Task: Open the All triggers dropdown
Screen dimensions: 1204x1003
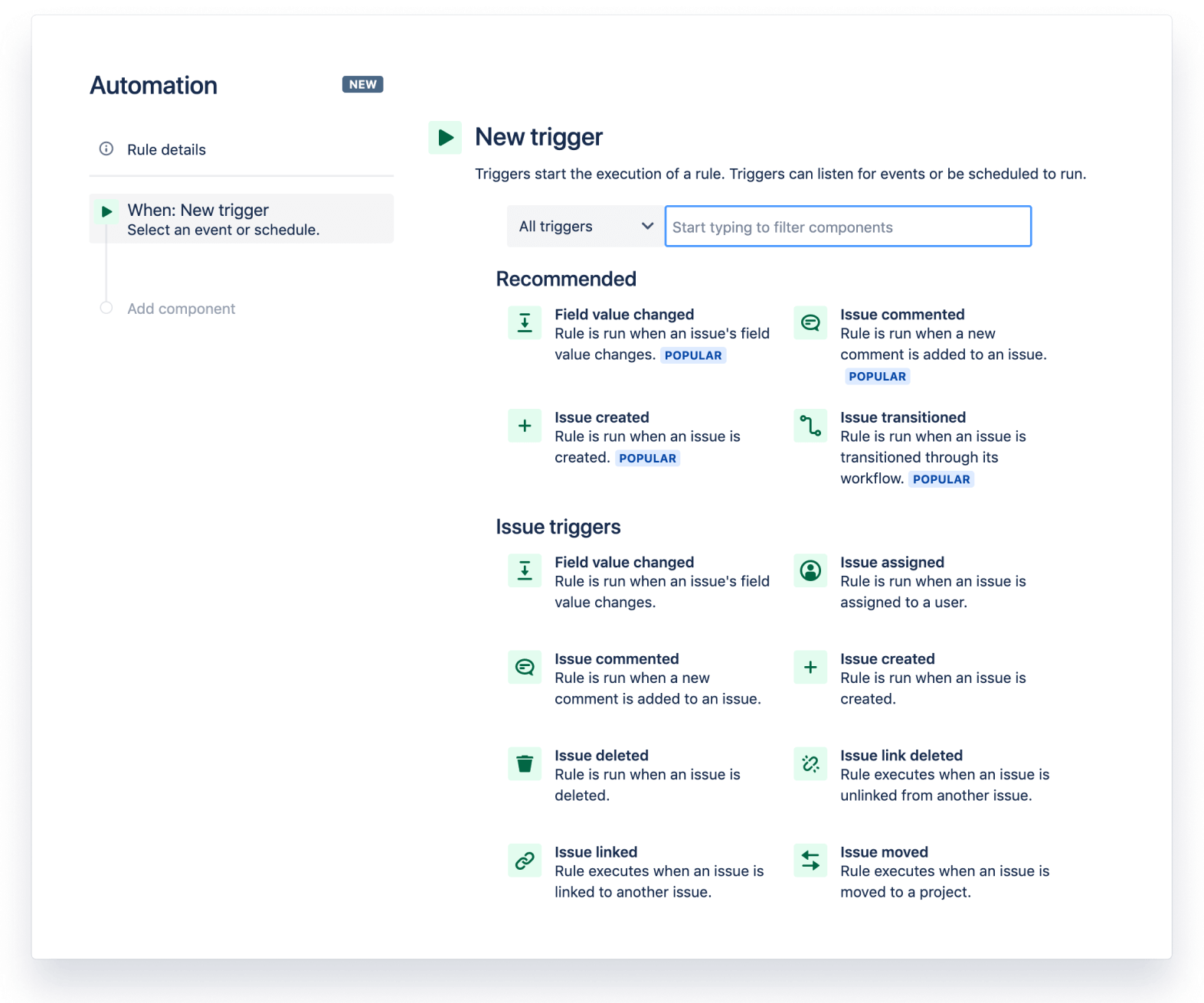Action: click(x=585, y=227)
